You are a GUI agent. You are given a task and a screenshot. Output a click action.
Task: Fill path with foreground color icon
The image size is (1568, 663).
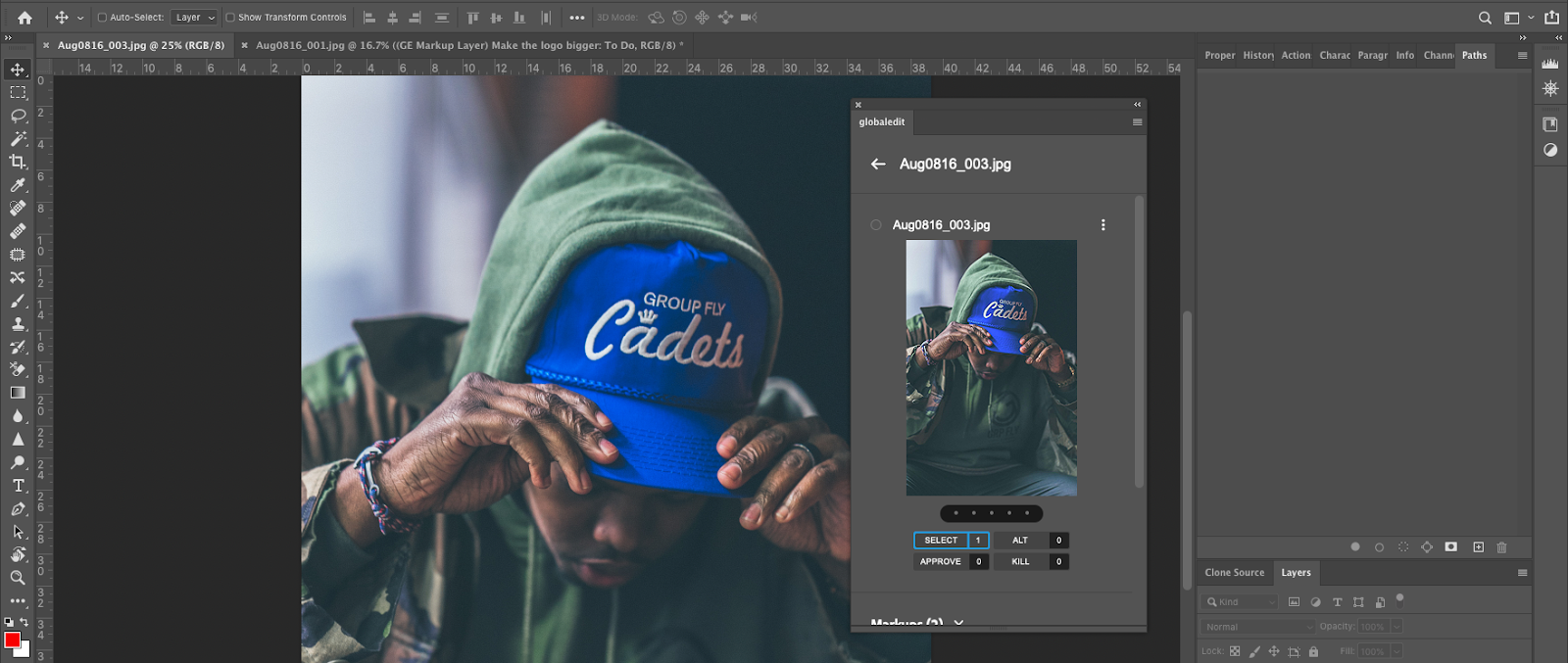coord(1355,547)
